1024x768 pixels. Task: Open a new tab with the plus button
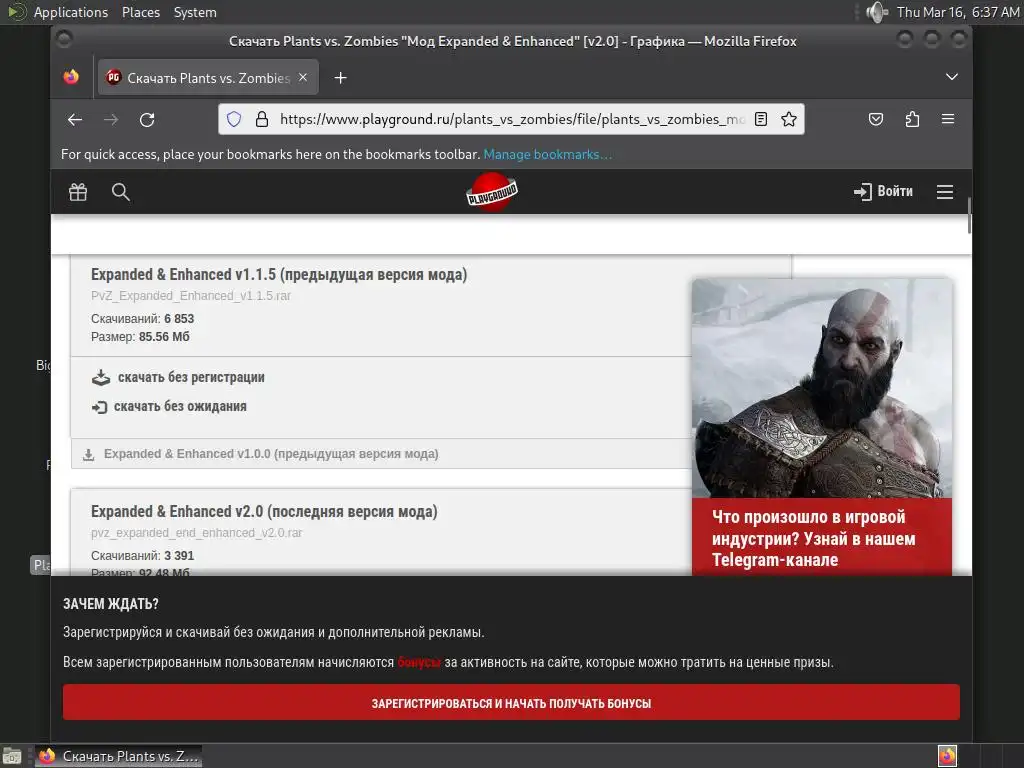coord(340,78)
